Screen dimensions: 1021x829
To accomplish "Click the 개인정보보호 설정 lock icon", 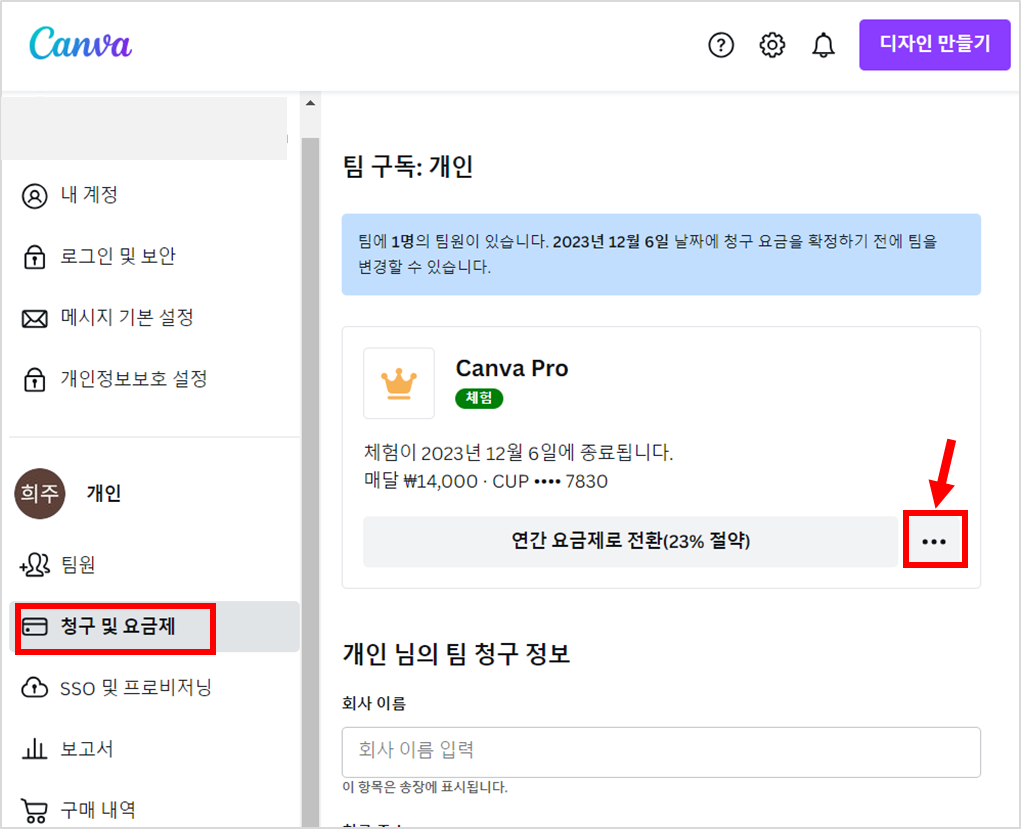I will (x=35, y=380).
